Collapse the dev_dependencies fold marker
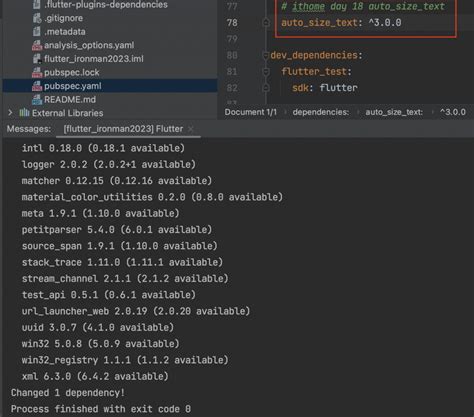474x417 pixels. pos(266,55)
